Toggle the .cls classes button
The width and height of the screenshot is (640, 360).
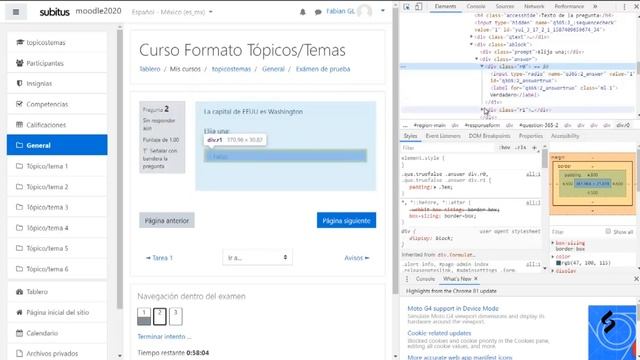pyautogui.click(x=520, y=147)
